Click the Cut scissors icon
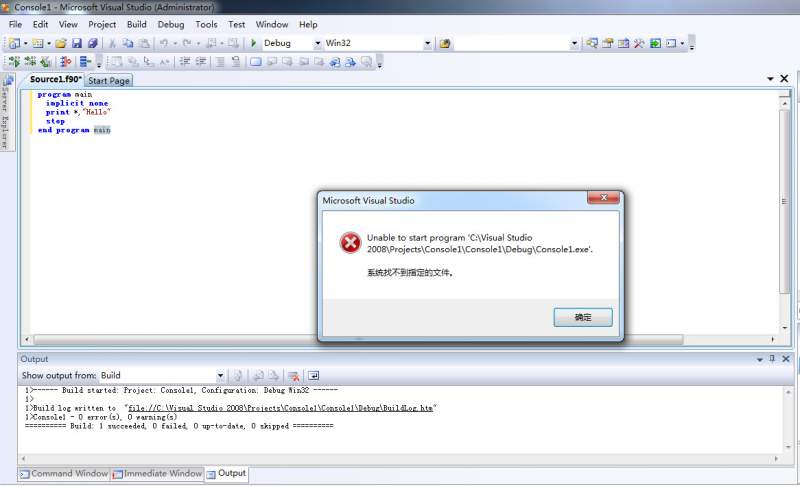Viewport: 800px width, 486px height. pyautogui.click(x=112, y=43)
